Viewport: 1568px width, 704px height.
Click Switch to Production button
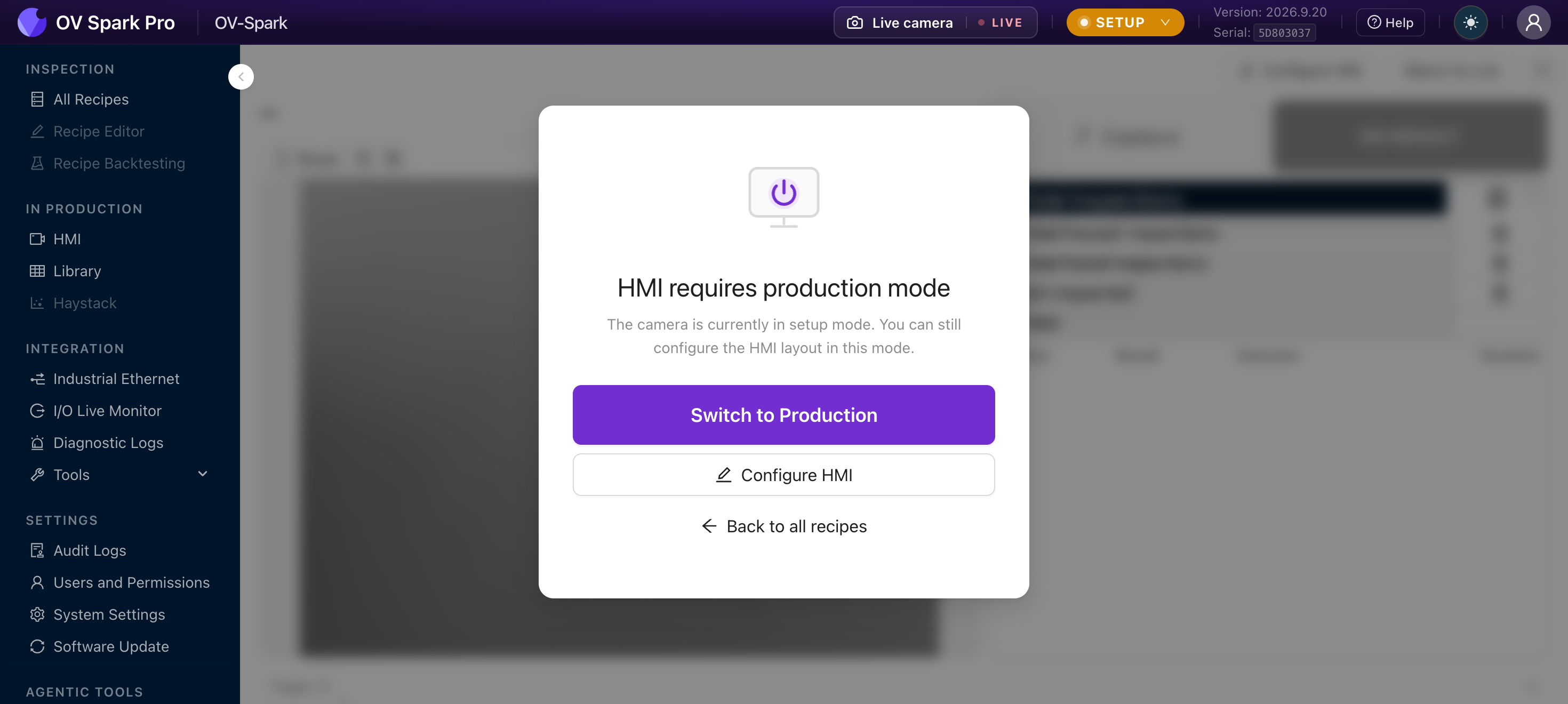[x=784, y=415]
